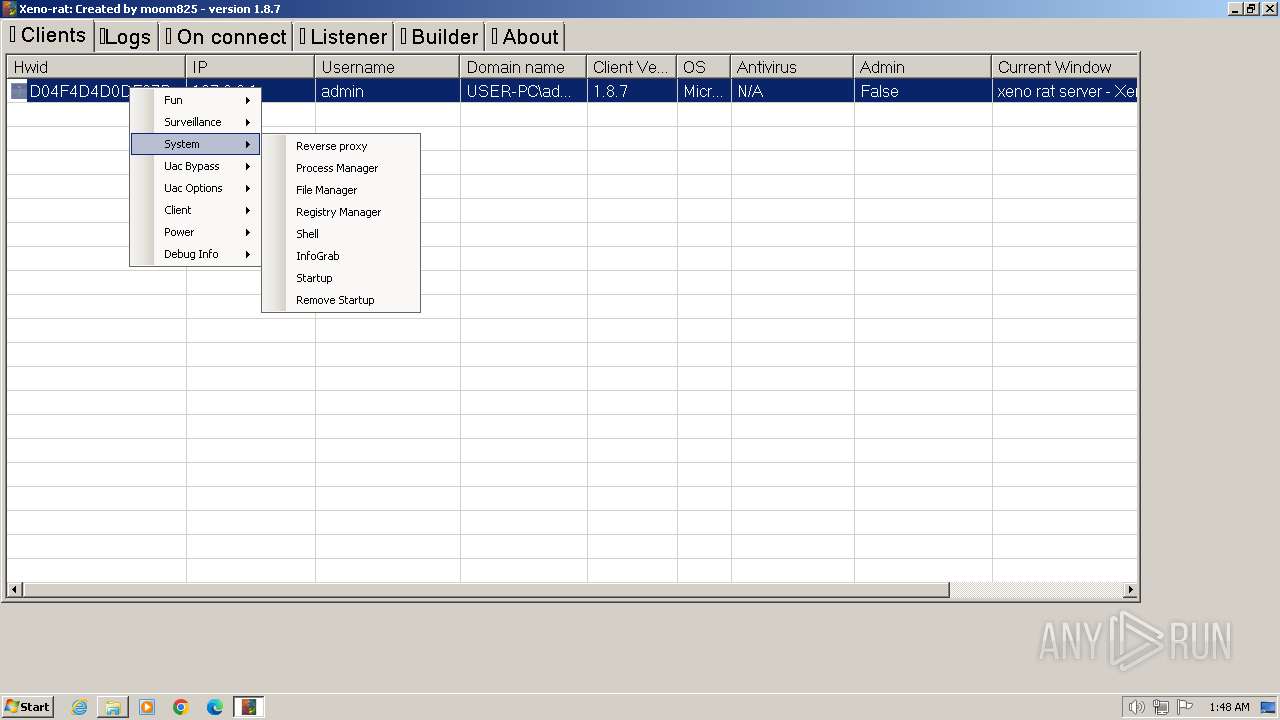Open File Manager

click(341, 190)
